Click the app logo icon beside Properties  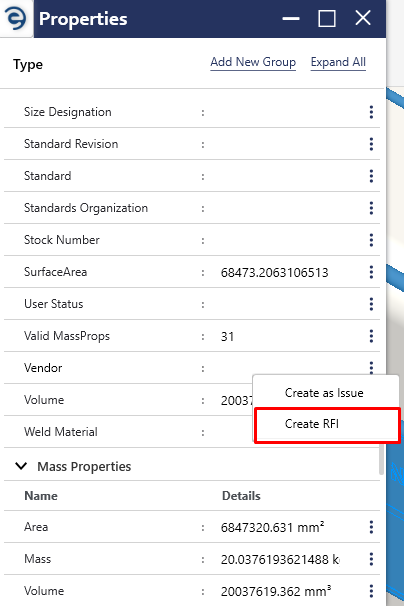pos(15,18)
